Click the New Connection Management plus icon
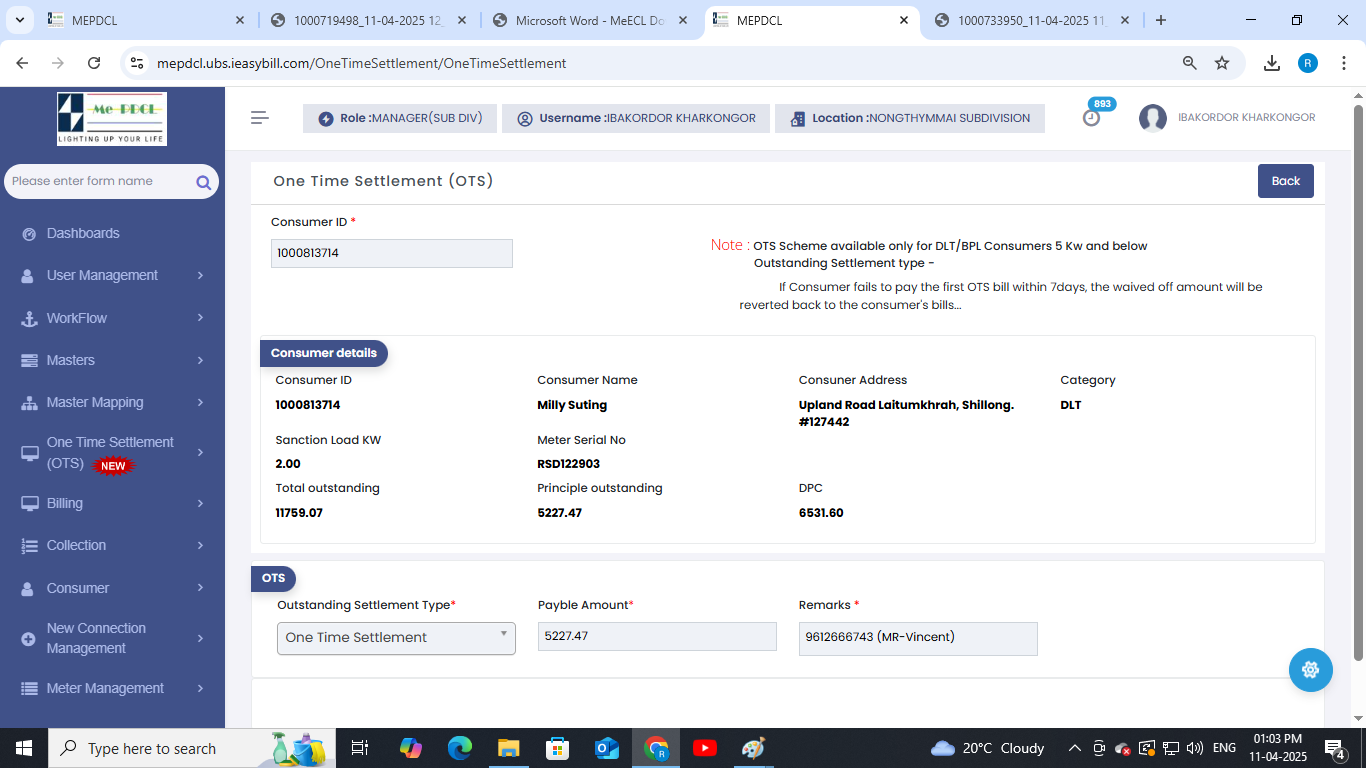Viewport: 1366px width, 768px height. point(28,639)
